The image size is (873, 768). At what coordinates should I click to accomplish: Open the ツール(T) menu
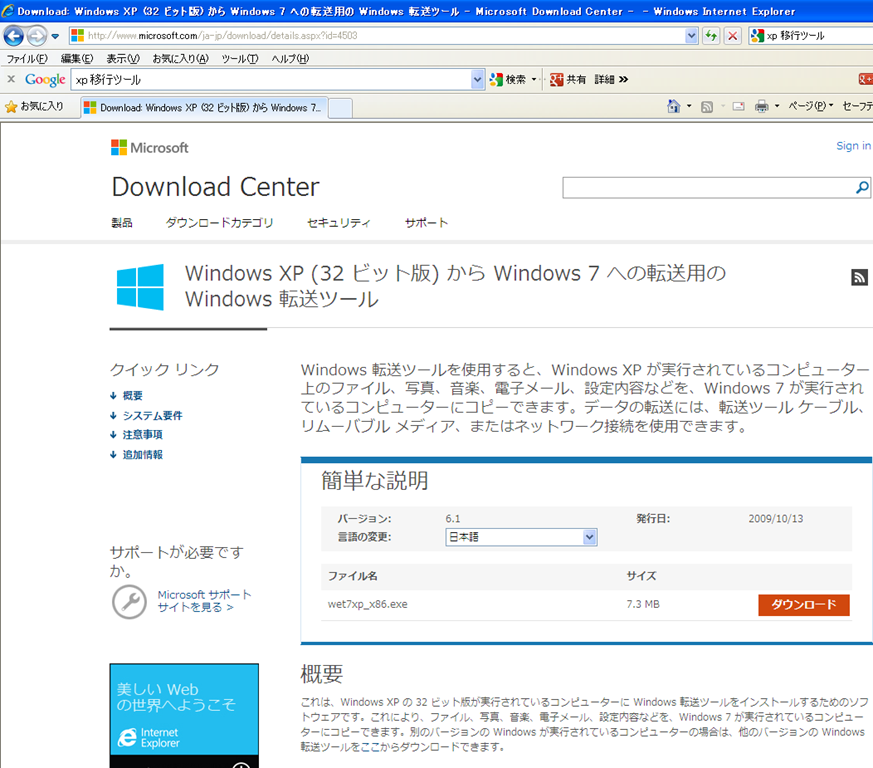(x=239, y=58)
